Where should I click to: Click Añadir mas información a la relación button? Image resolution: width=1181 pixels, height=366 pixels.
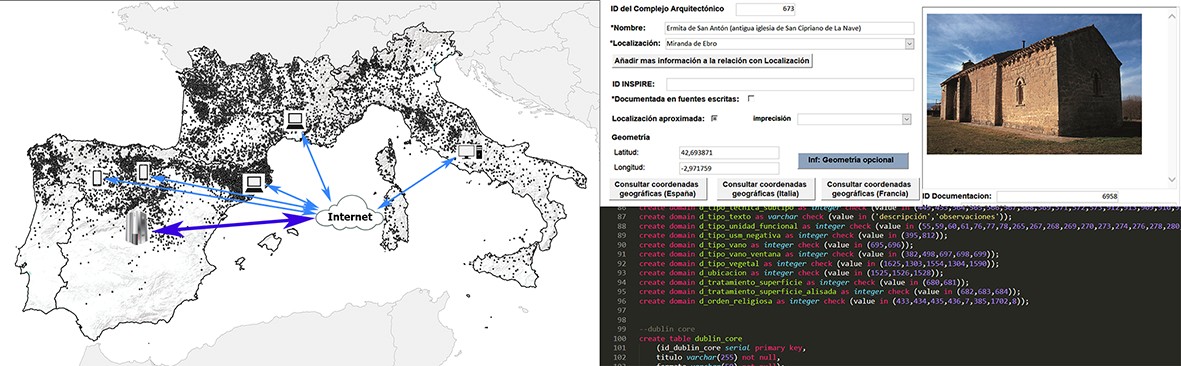click(x=712, y=60)
